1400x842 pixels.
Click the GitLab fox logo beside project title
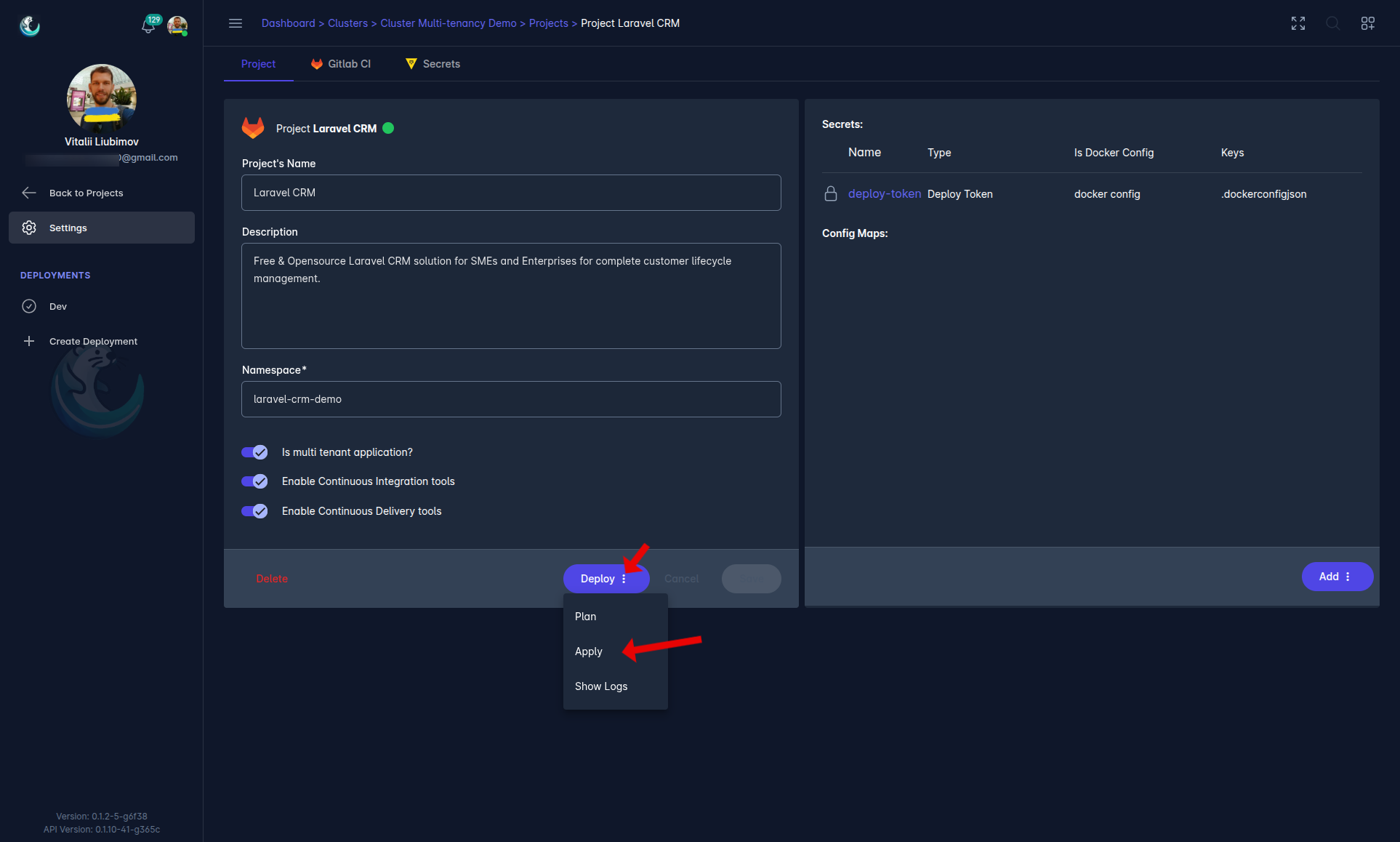tap(253, 128)
